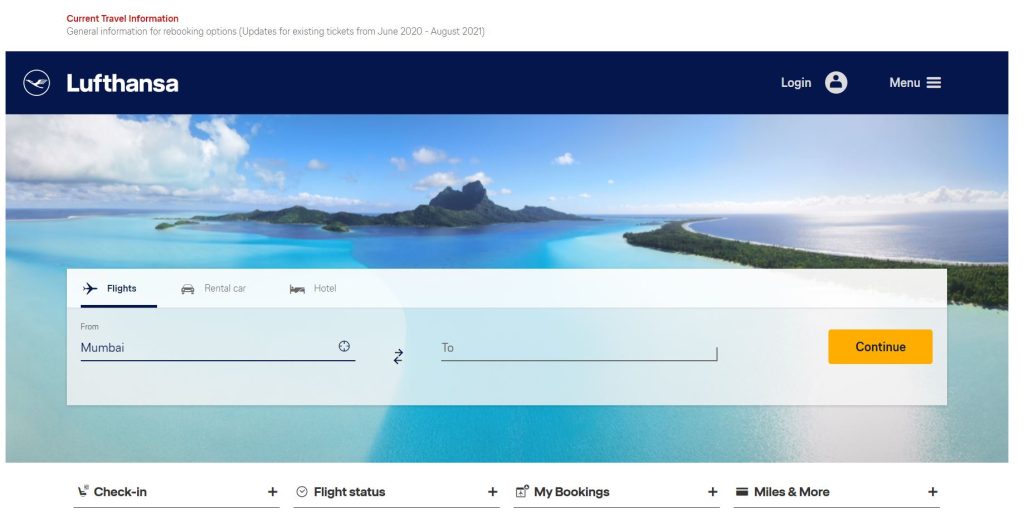Click the Login text link
Image resolution: width=1024 pixels, height=514 pixels.
tap(796, 82)
